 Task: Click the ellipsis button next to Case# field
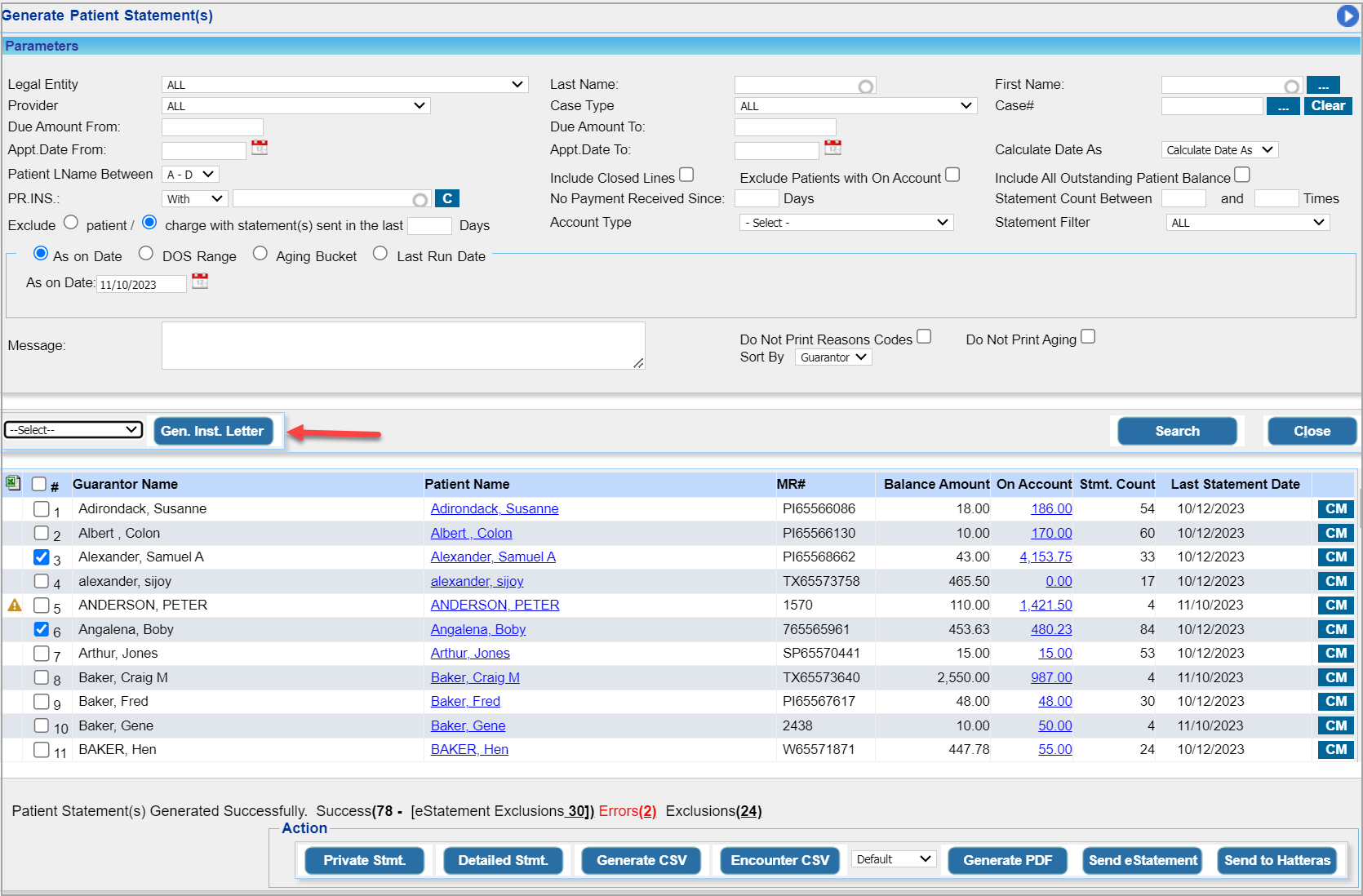click(1283, 106)
